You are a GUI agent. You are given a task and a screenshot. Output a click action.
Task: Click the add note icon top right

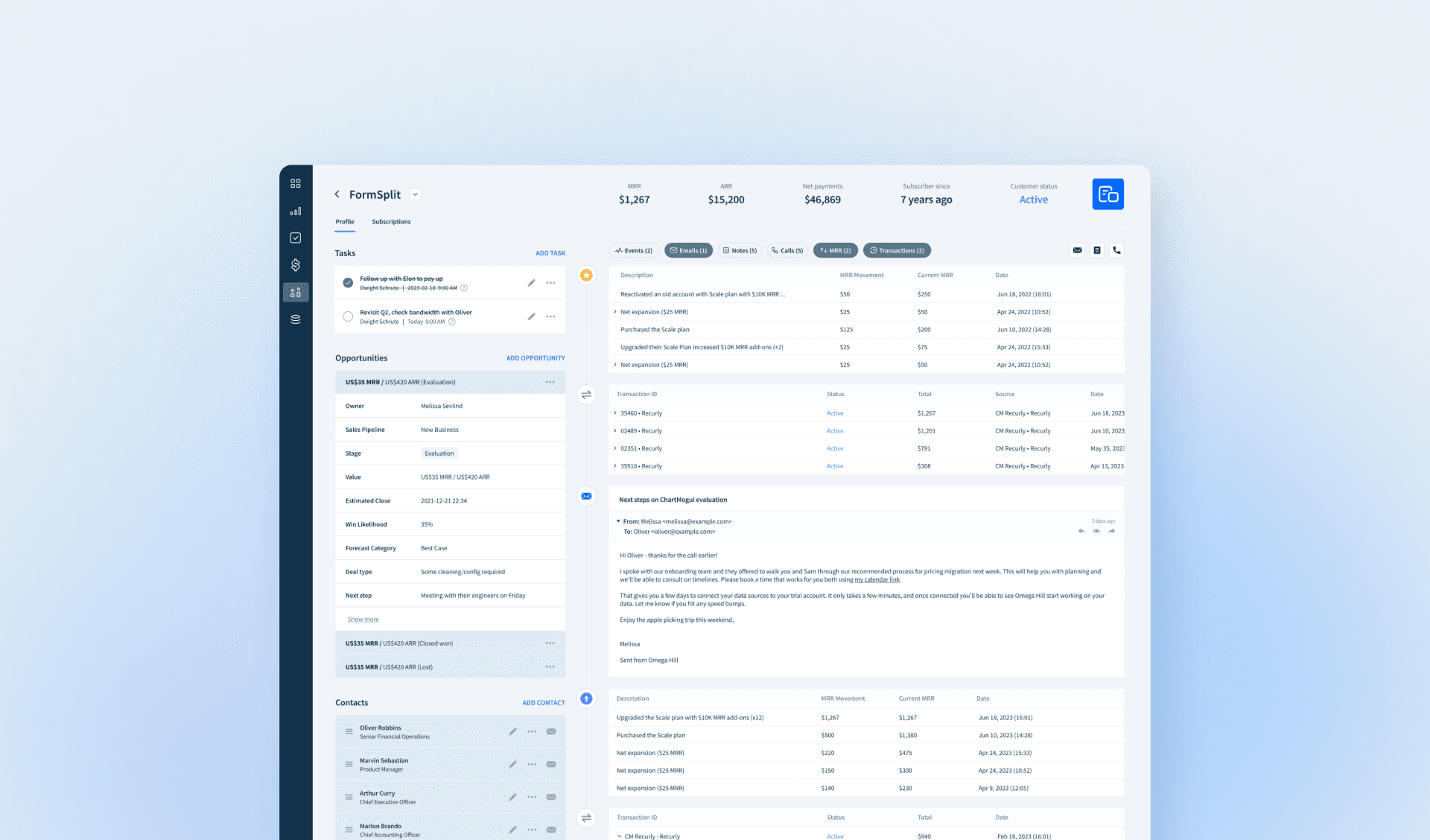(1097, 250)
